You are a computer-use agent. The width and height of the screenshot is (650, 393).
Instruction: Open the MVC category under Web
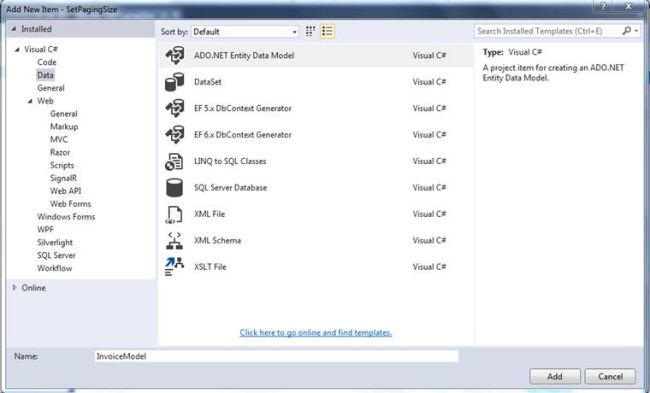pos(58,139)
